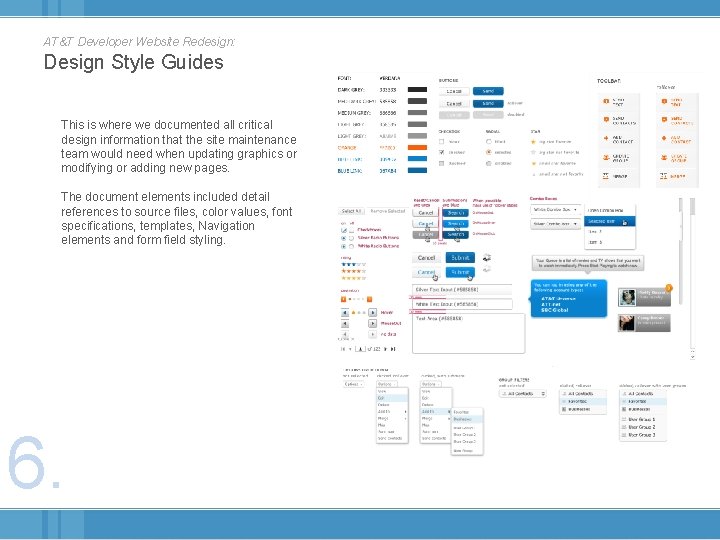Click into the Silver Text Input field

462,290
